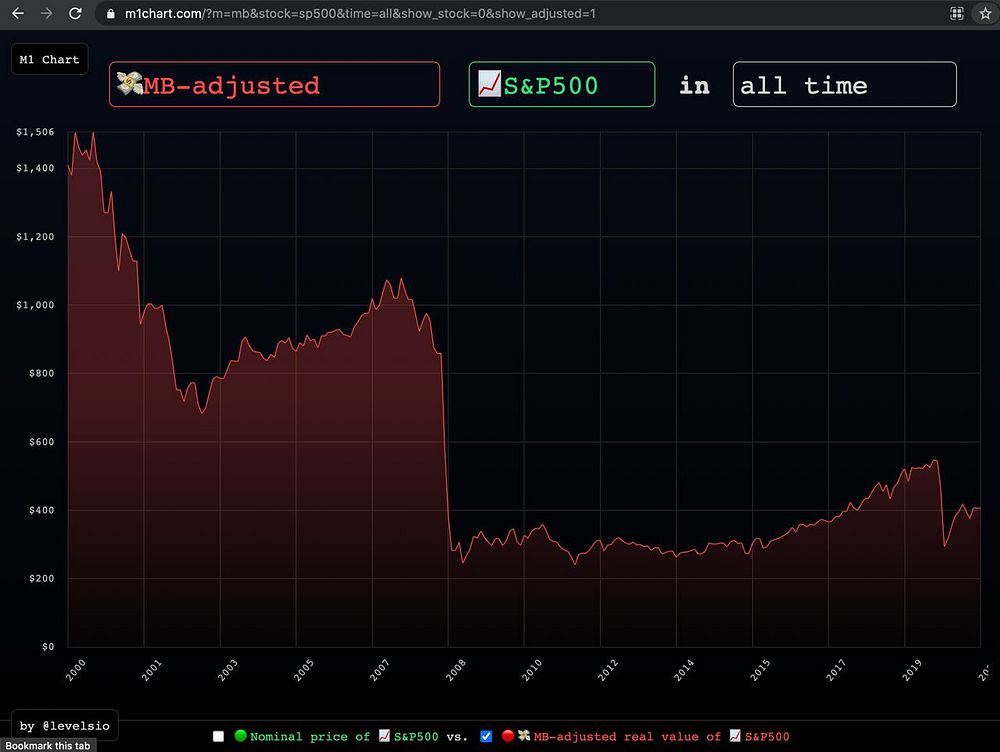Screen dimensions: 1000x752
Task: Click the 2014 x-axis year label
Action: [x=684, y=670]
